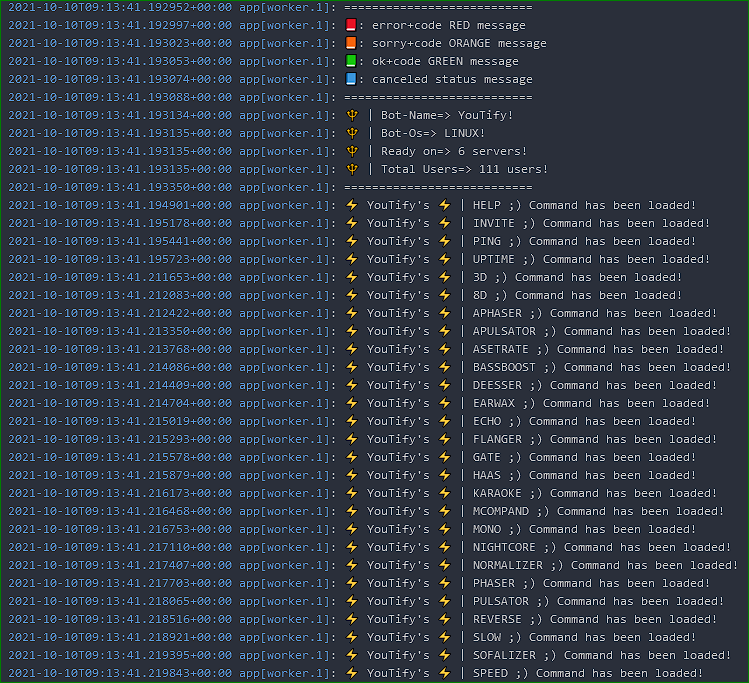Click the PULSATOR command name
Screen dimensions: 749x683
click(501, 601)
